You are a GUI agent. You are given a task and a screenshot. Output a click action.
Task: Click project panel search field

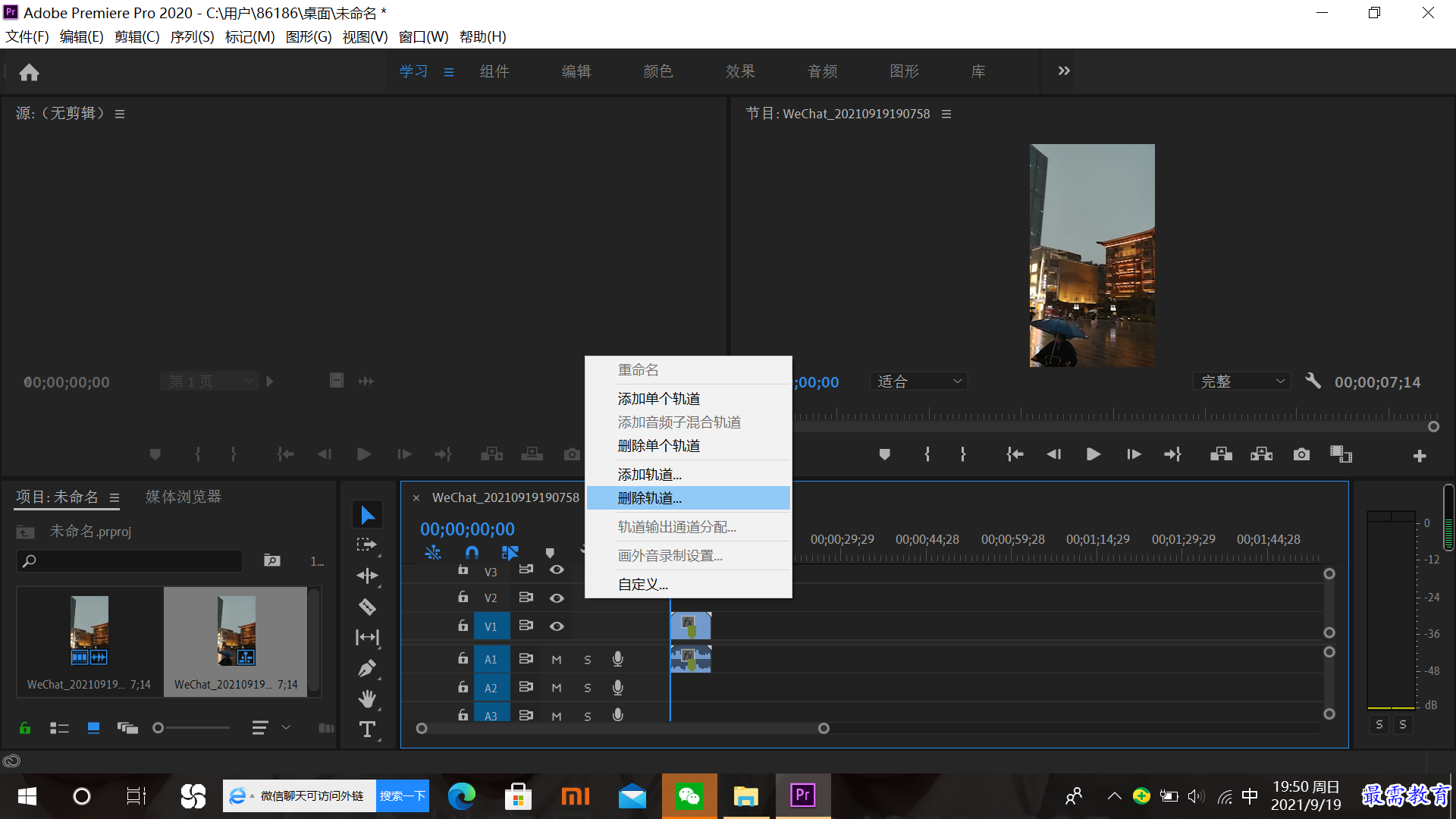(x=130, y=561)
